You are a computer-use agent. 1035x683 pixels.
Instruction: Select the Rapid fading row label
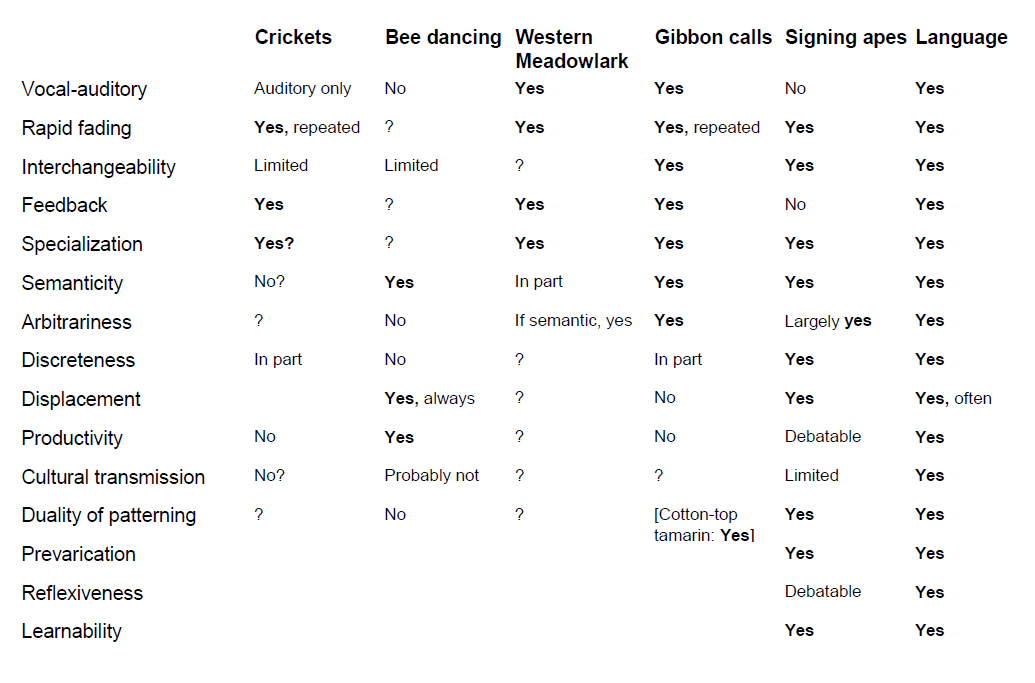tap(76, 128)
